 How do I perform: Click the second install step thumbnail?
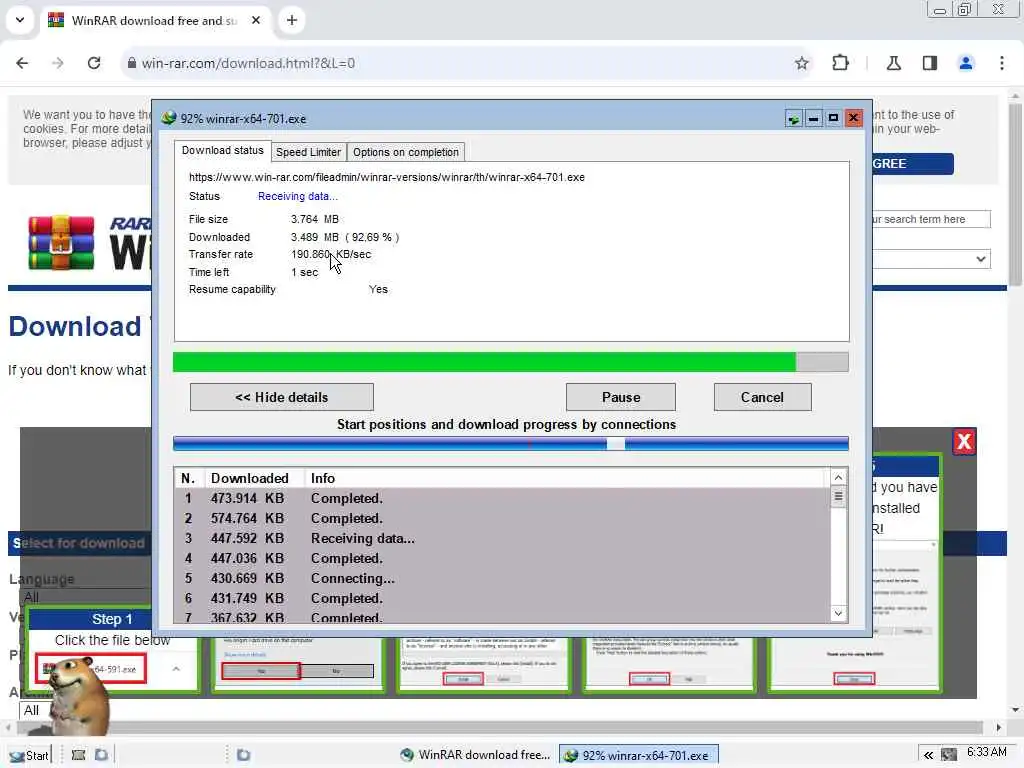(x=298, y=664)
